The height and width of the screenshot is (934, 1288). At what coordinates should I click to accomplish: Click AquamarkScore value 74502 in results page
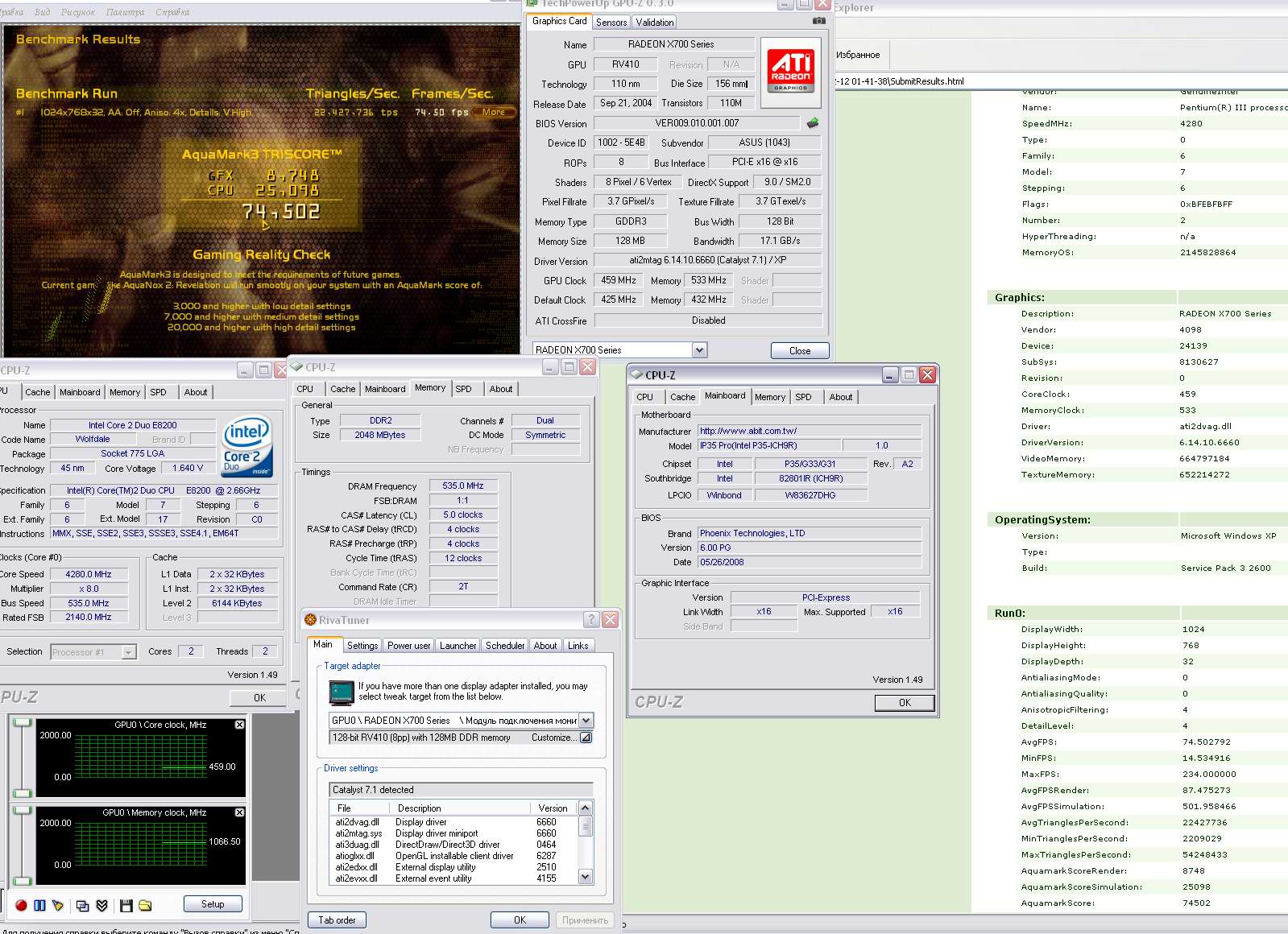click(1196, 903)
